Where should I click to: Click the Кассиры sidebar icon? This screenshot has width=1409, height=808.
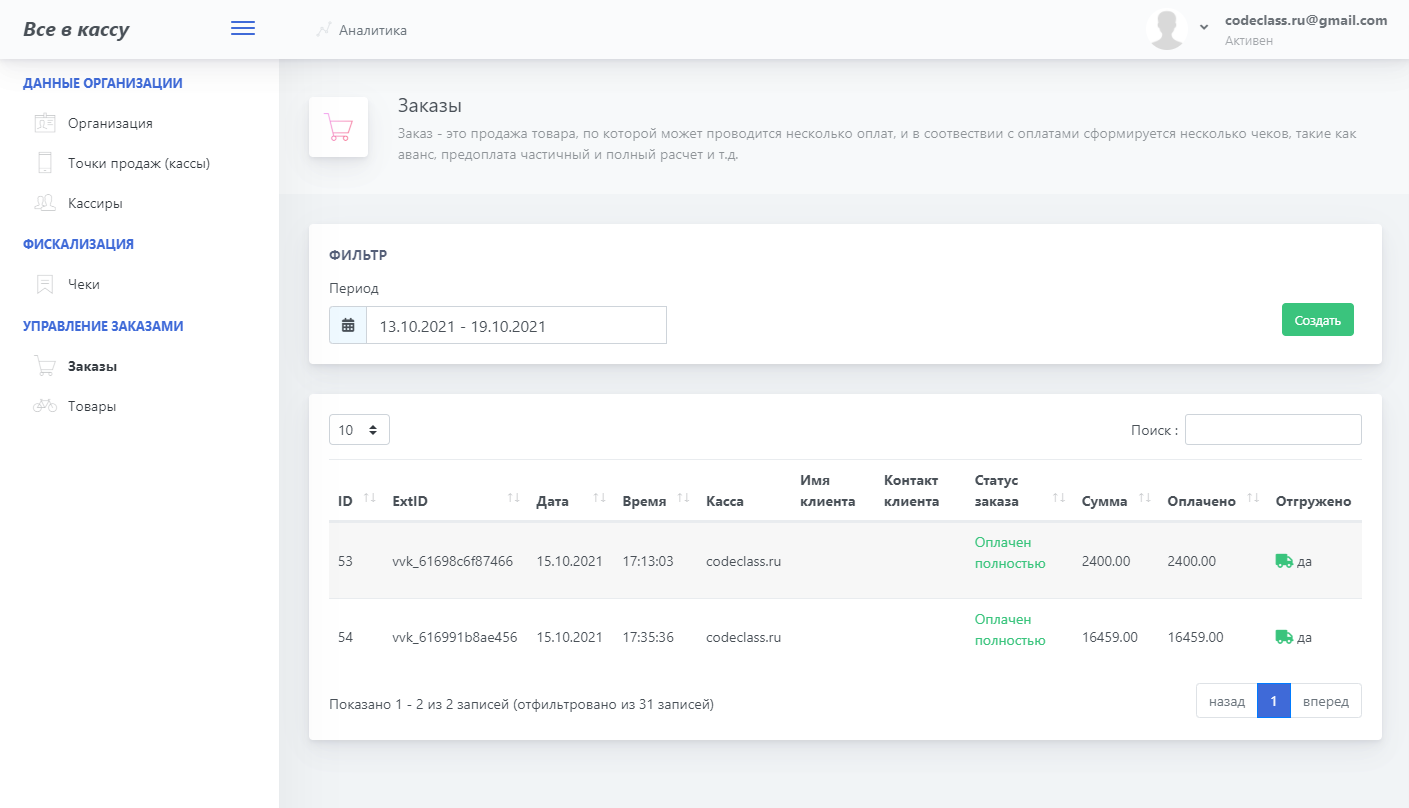44,203
